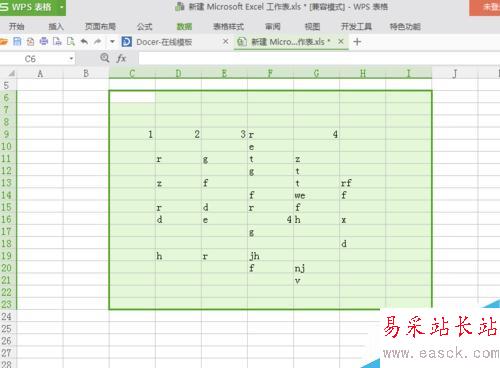The width and height of the screenshot is (500, 368).
Task: Select column B header
Action: (86, 73)
